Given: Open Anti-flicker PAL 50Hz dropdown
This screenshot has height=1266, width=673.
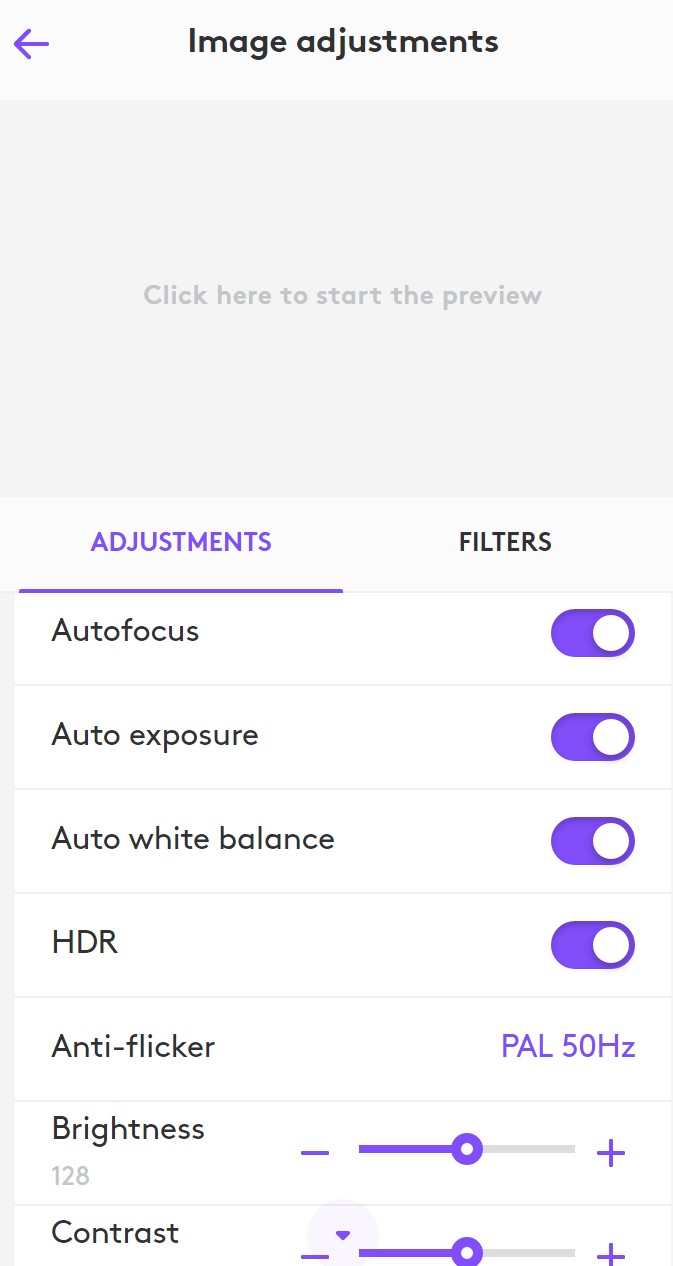Looking at the screenshot, I should point(568,1047).
